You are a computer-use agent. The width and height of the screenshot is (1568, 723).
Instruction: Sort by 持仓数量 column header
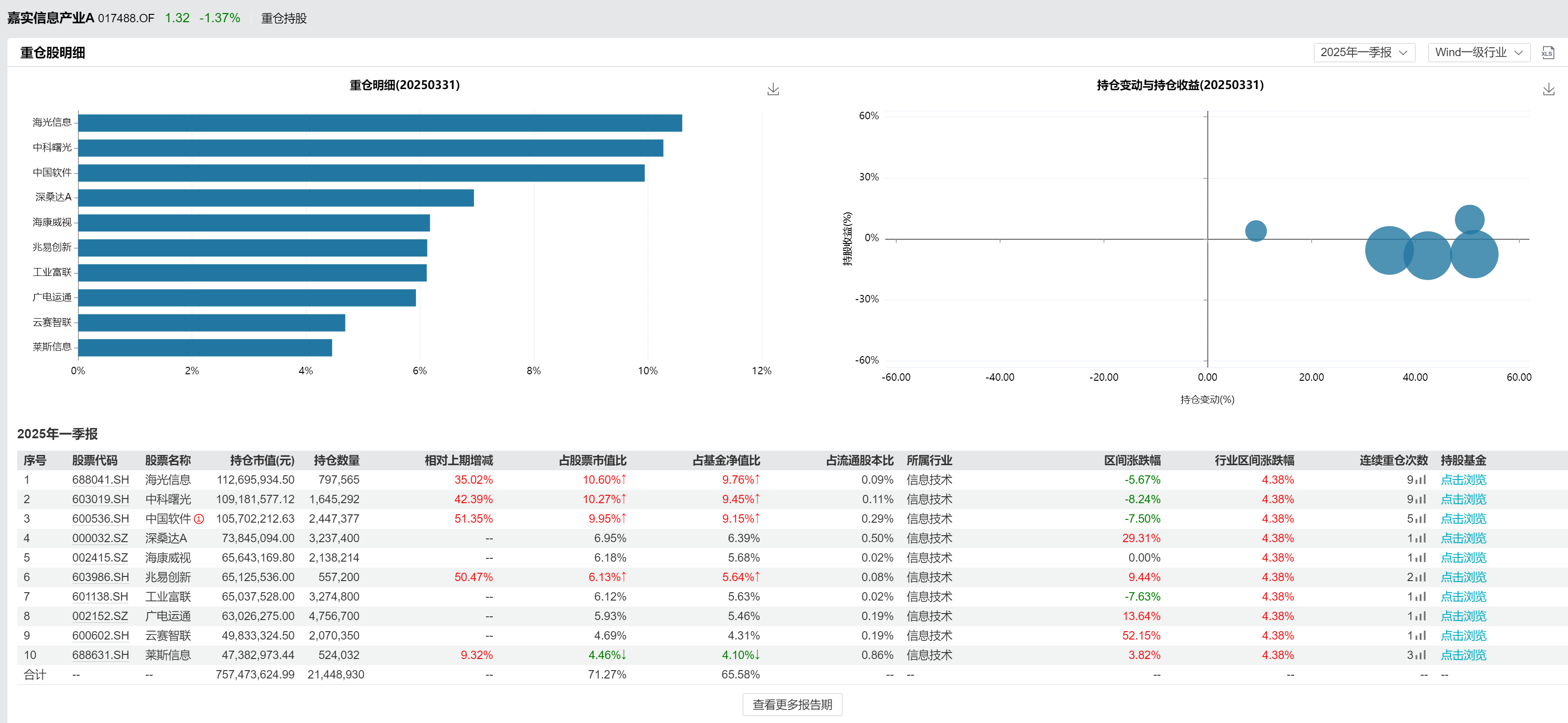click(336, 461)
